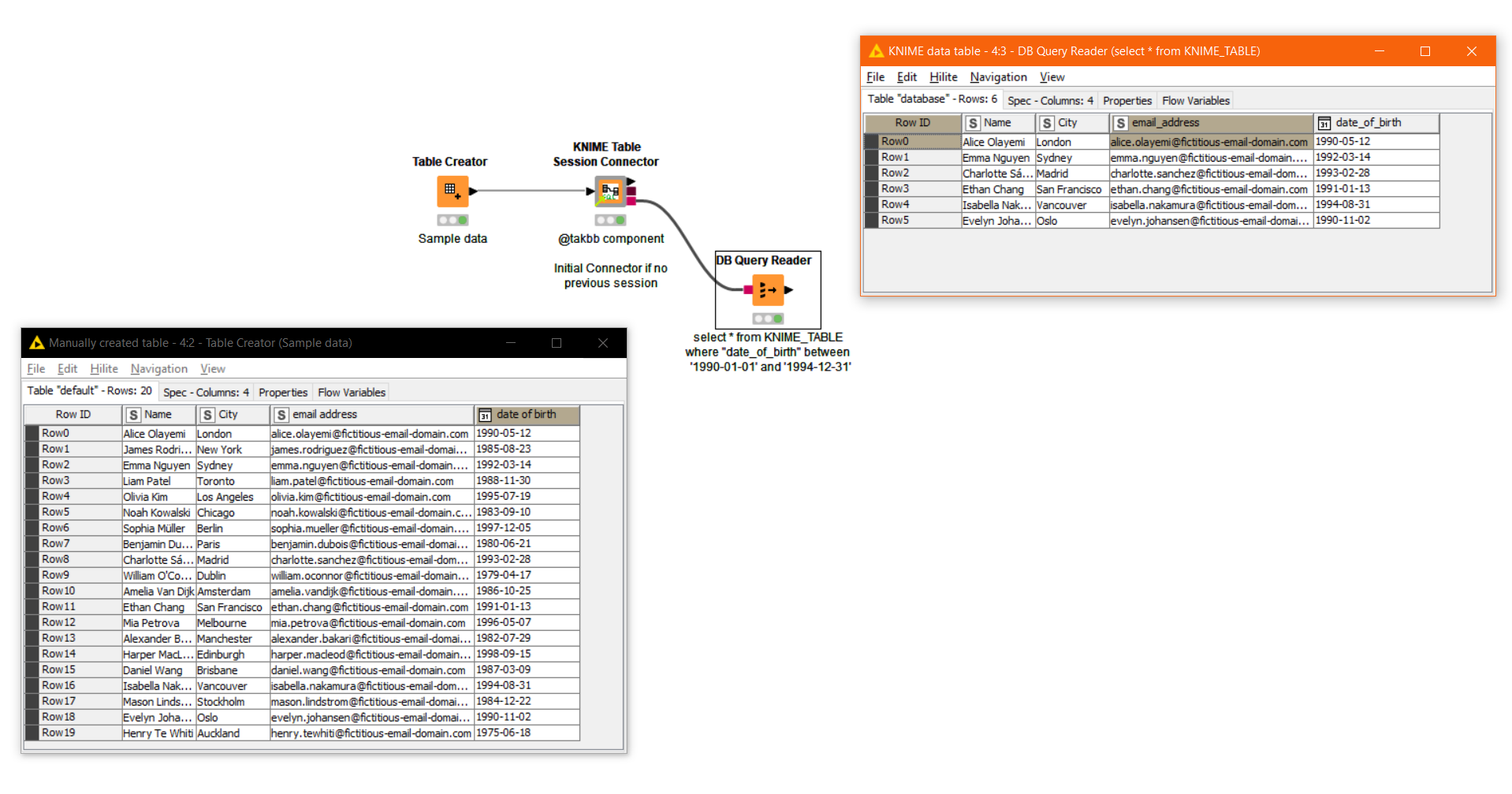Switch to the Flow Variables tab
Viewport: 1512px width, 794px height.
(x=1195, y=100)
